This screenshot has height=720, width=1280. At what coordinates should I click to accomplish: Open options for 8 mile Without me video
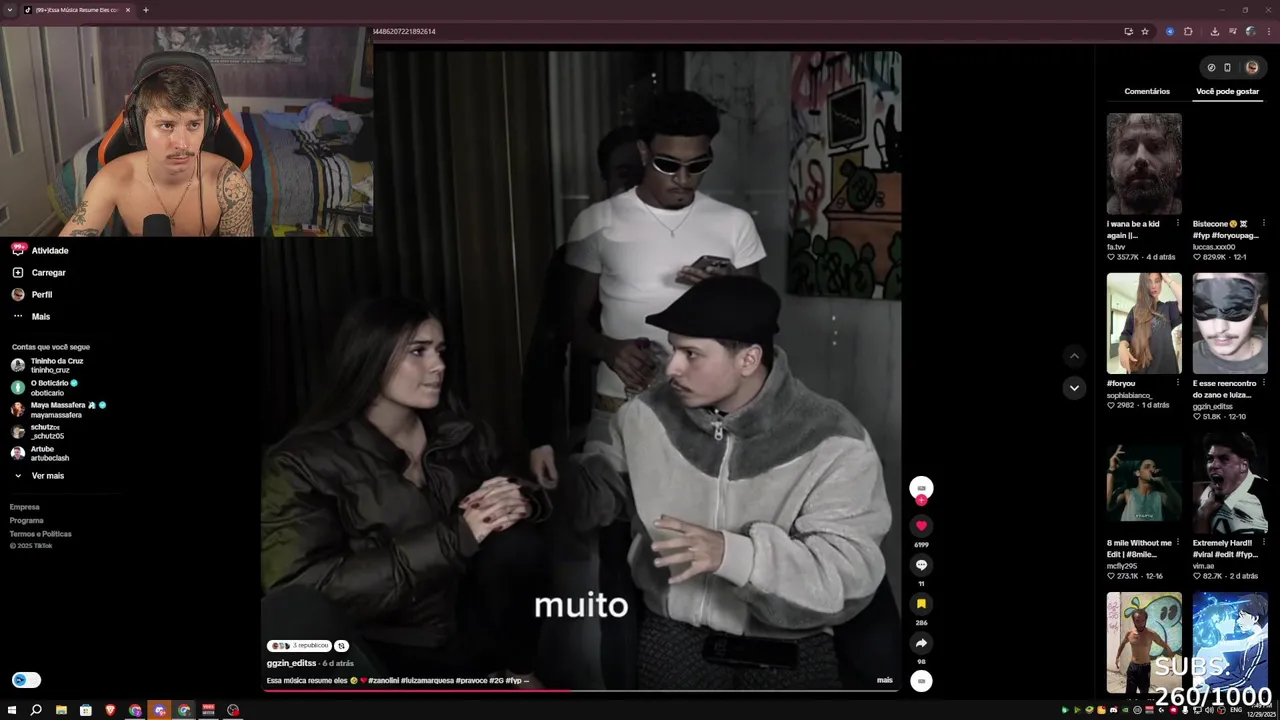(x=1178, y=543)
